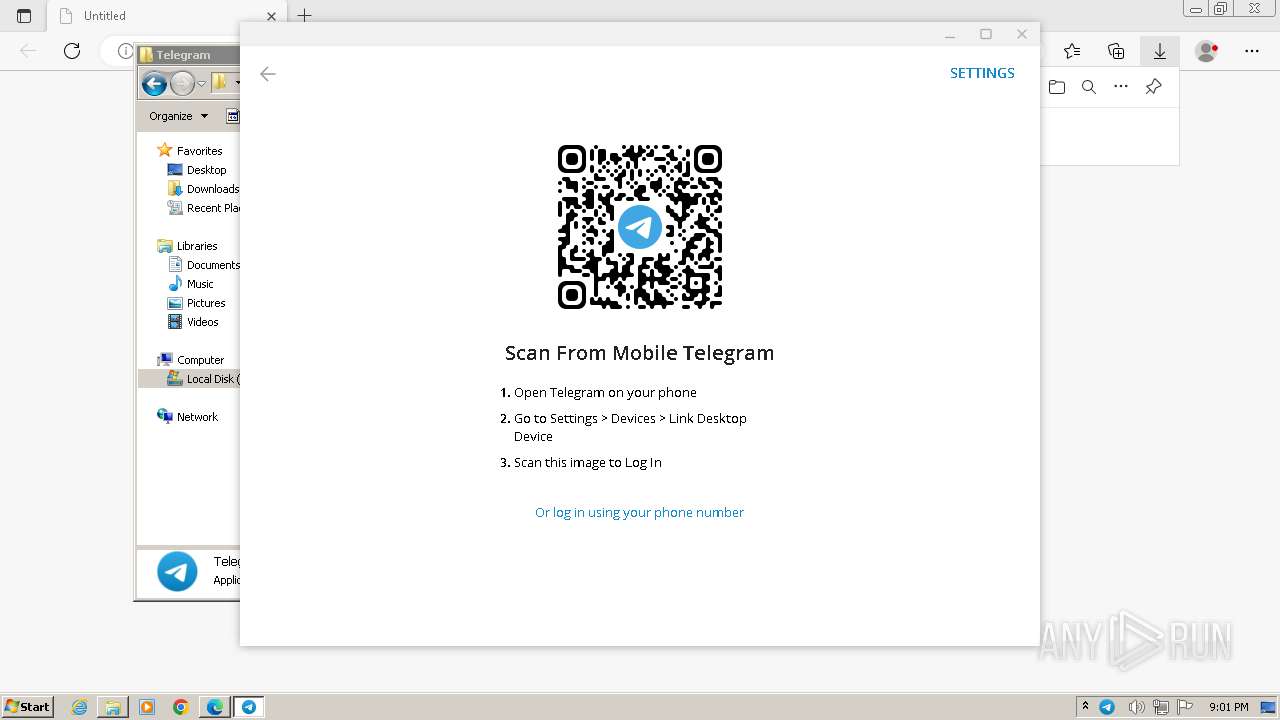Open Pictures library in Explorer
This screenshot has height=720, width=1280.
(x=206, y=303)
